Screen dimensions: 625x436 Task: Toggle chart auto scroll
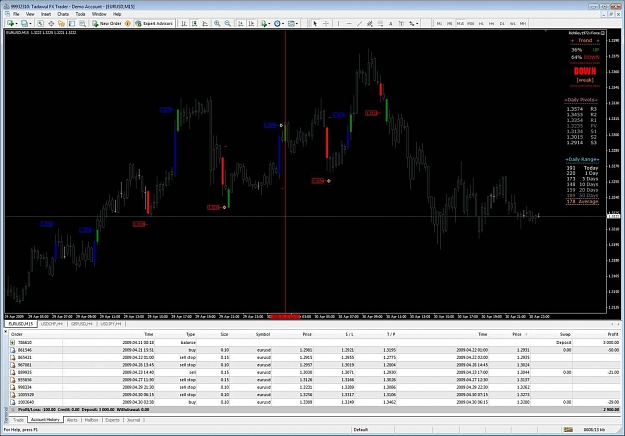[240, 24]
